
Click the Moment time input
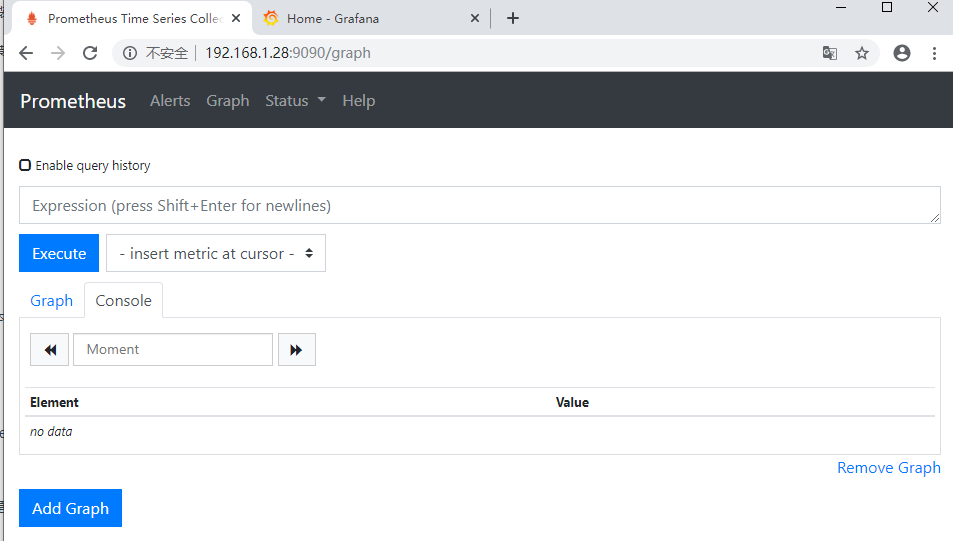[x=173, y=350]
